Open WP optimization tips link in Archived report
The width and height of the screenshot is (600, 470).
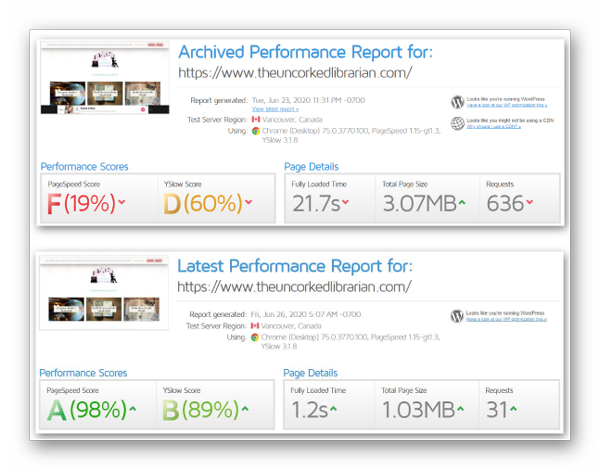tap(507, 105)
